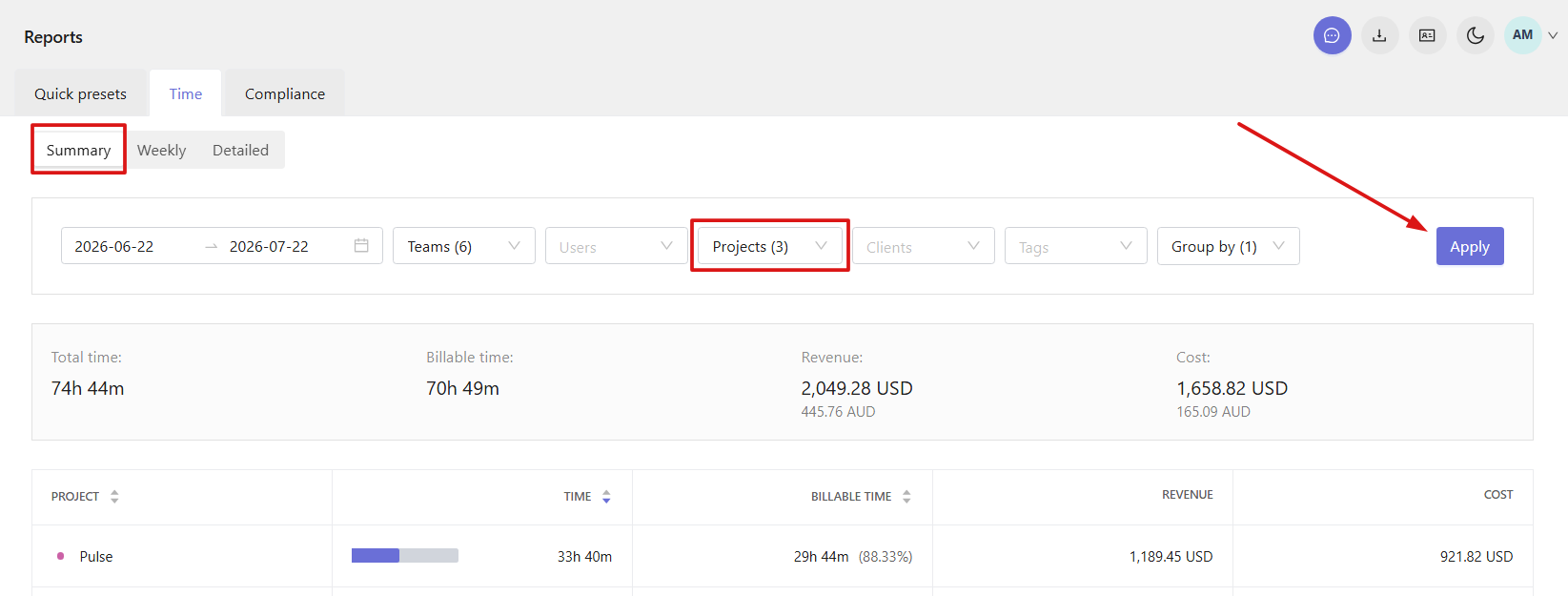Expand the account chevron beside AM

(1553, 35)
